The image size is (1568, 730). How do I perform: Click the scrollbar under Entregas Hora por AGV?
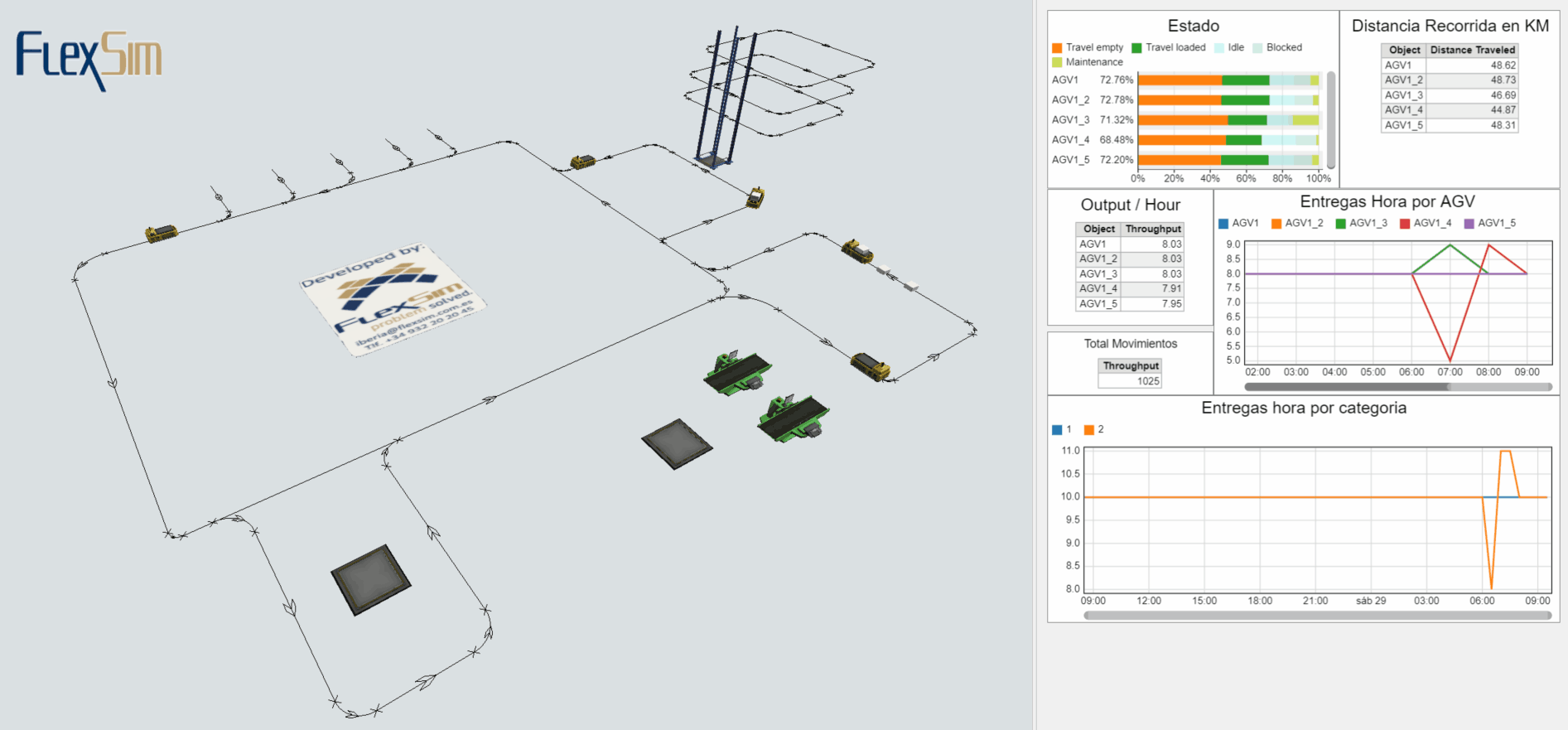click(1347, 387)
